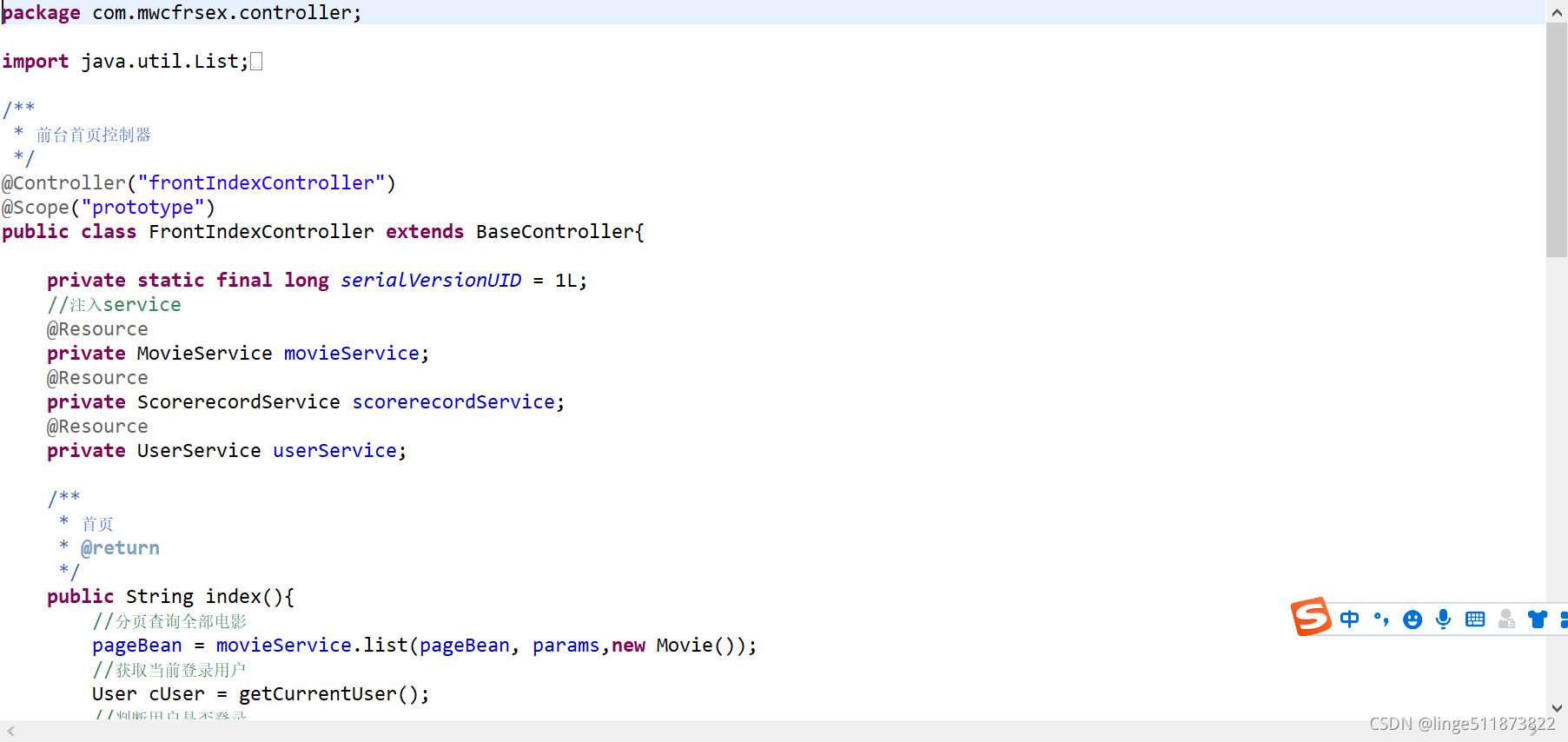Click the grayed account login icon
The image size is (1568, 742).
coord(1506,619)
